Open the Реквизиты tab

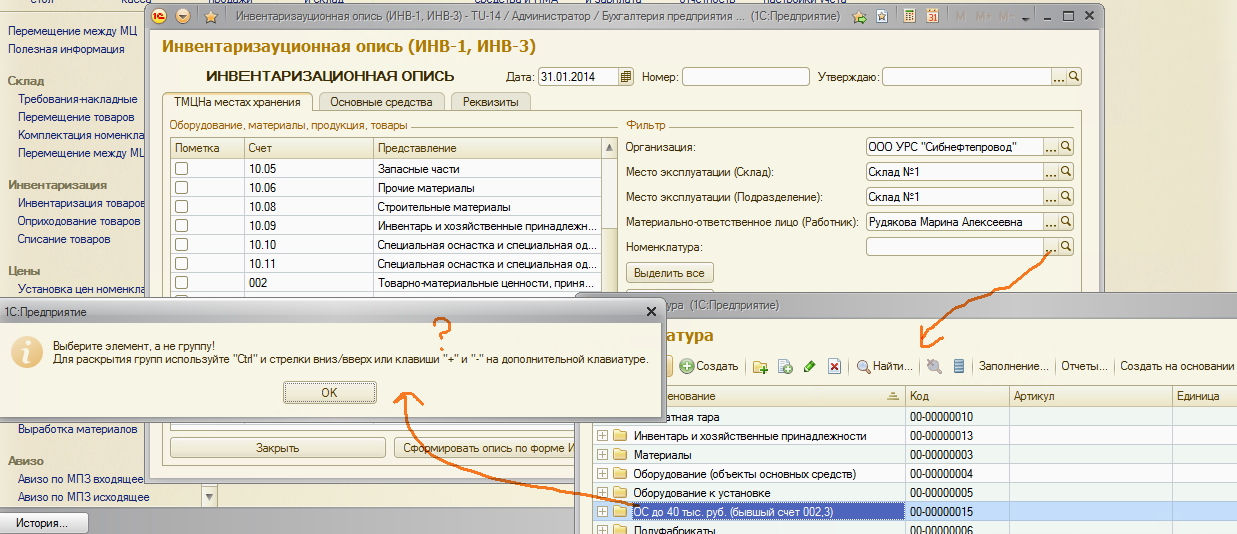tap(490, 102)
